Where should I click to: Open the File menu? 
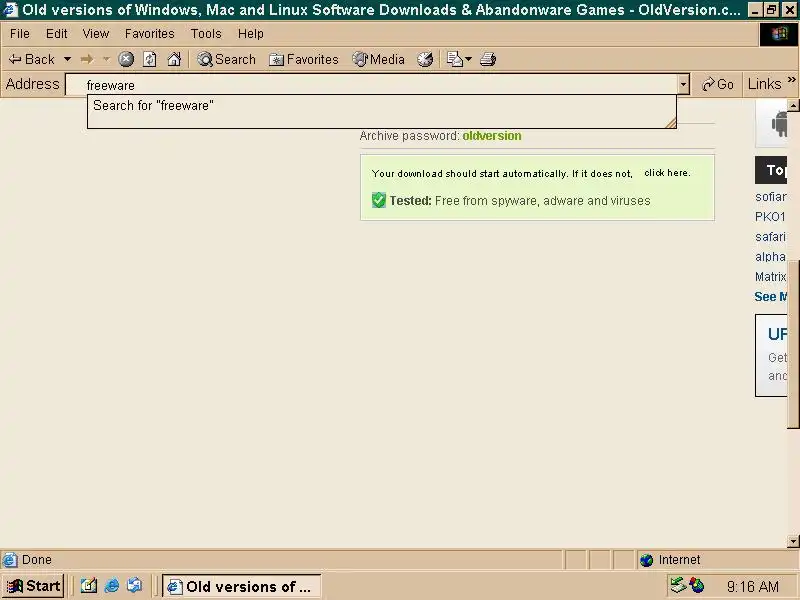[19, 34]
